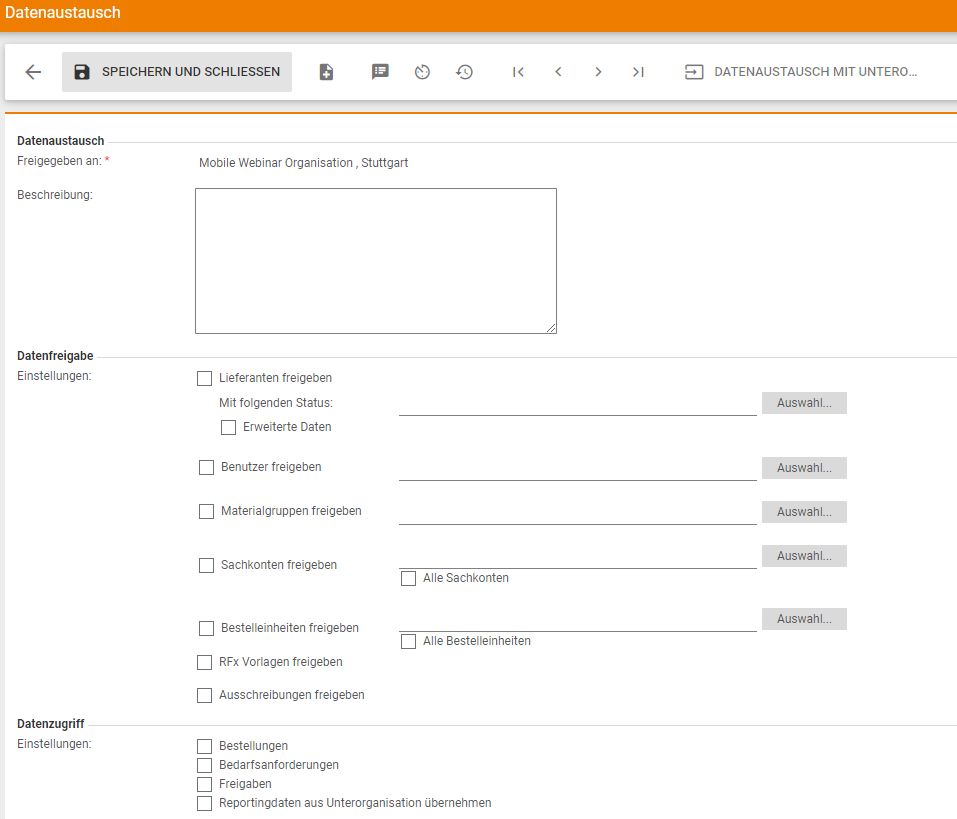The image size is (957, 819).
Task: Check the Alle Sachkonten option
Action: [409, 578]
